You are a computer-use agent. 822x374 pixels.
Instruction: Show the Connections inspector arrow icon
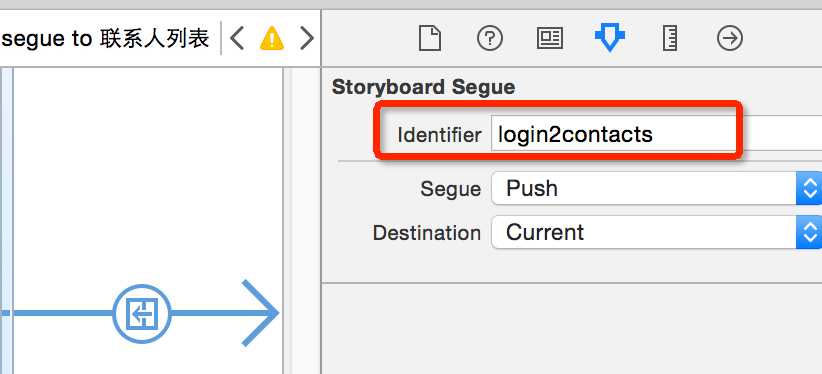pyautogui.click(x=730, y=39)
